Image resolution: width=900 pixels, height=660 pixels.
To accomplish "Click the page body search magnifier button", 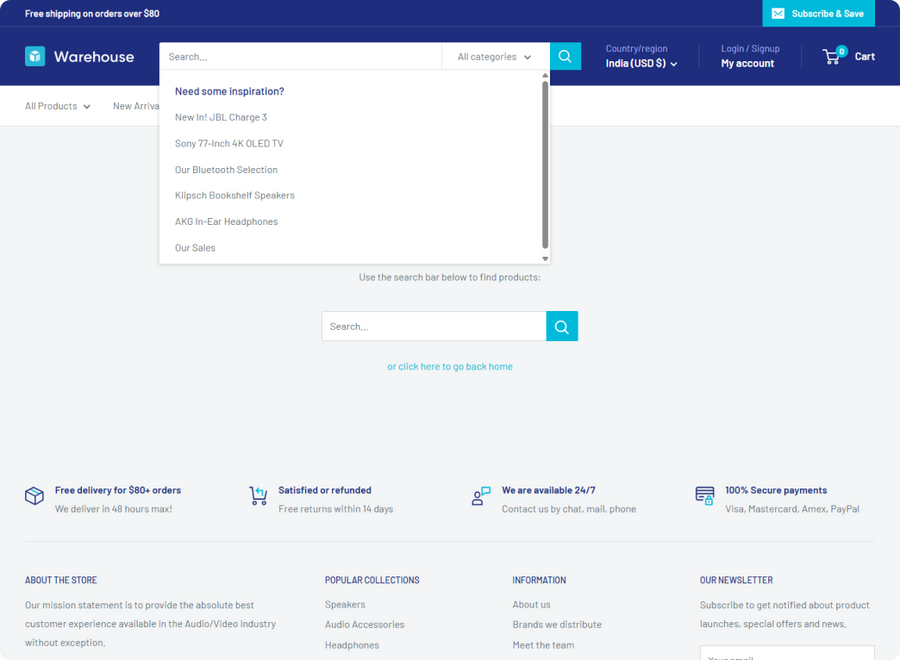I will pyautogui.click(x=562, y=327).
